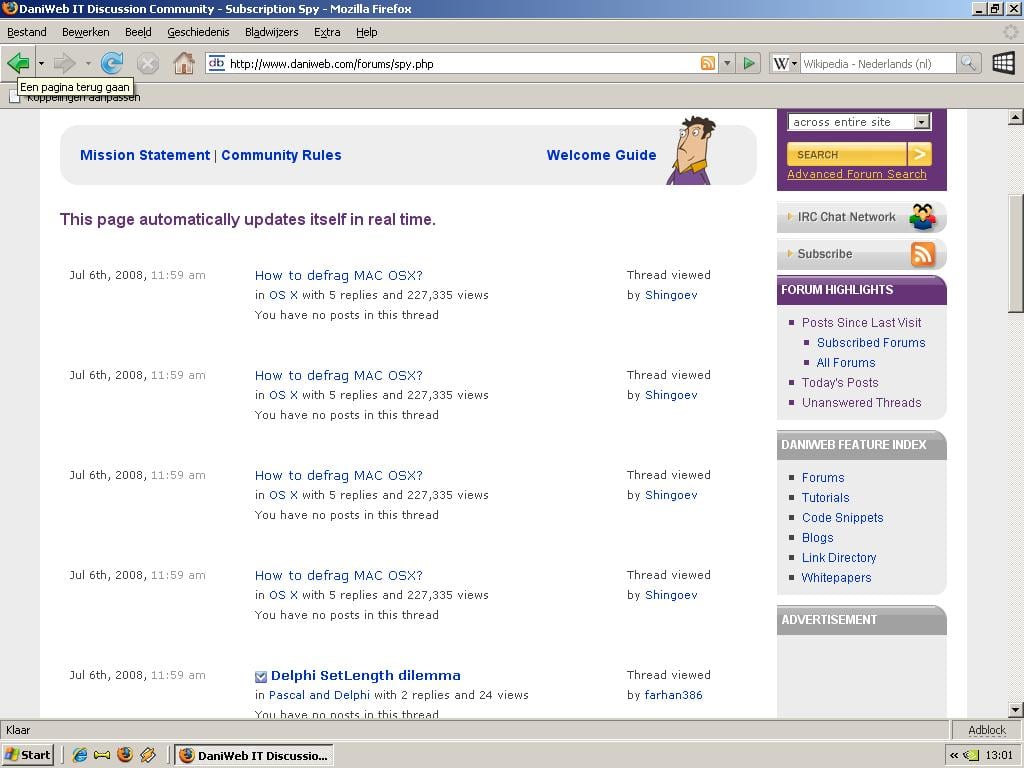Click the orange arrow button next to SEARCH
Screen dimensions: 1024x768
[x=920, y=154]
